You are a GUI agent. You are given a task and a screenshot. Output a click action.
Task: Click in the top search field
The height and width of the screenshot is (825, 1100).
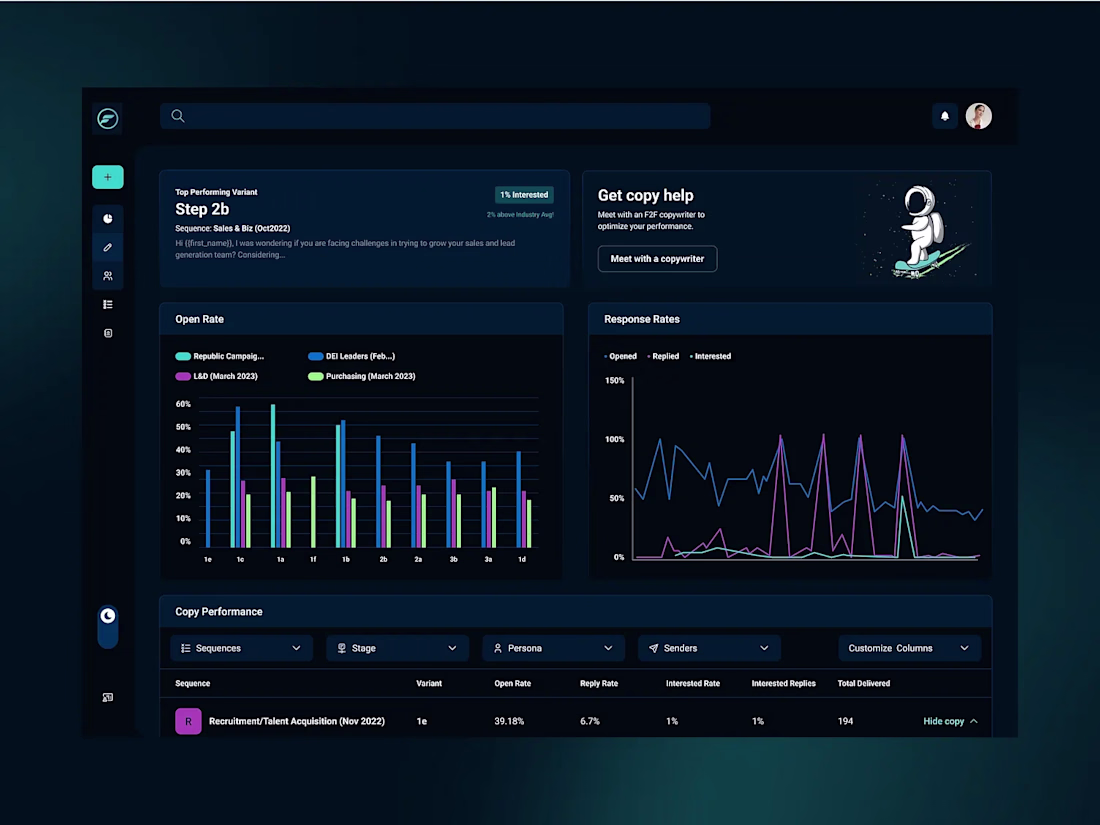point(435,116)
